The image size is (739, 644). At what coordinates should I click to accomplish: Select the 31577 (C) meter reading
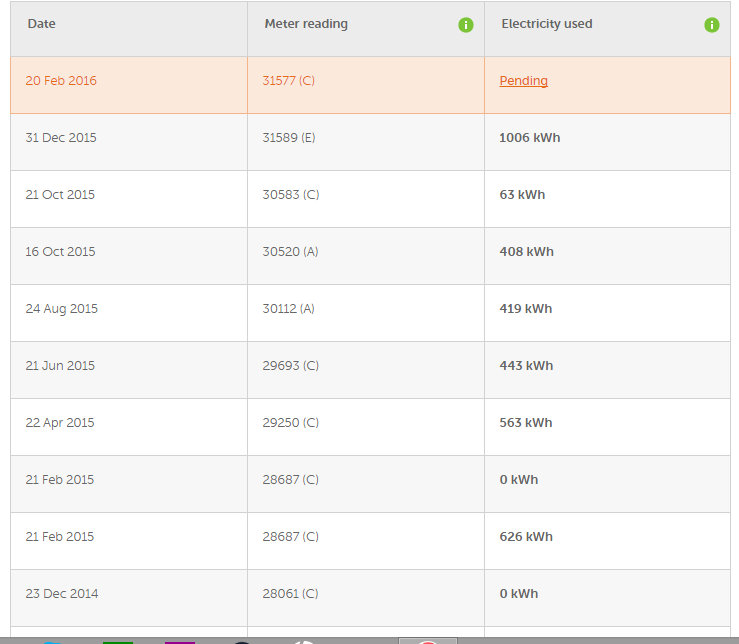[x=288, y=81]
